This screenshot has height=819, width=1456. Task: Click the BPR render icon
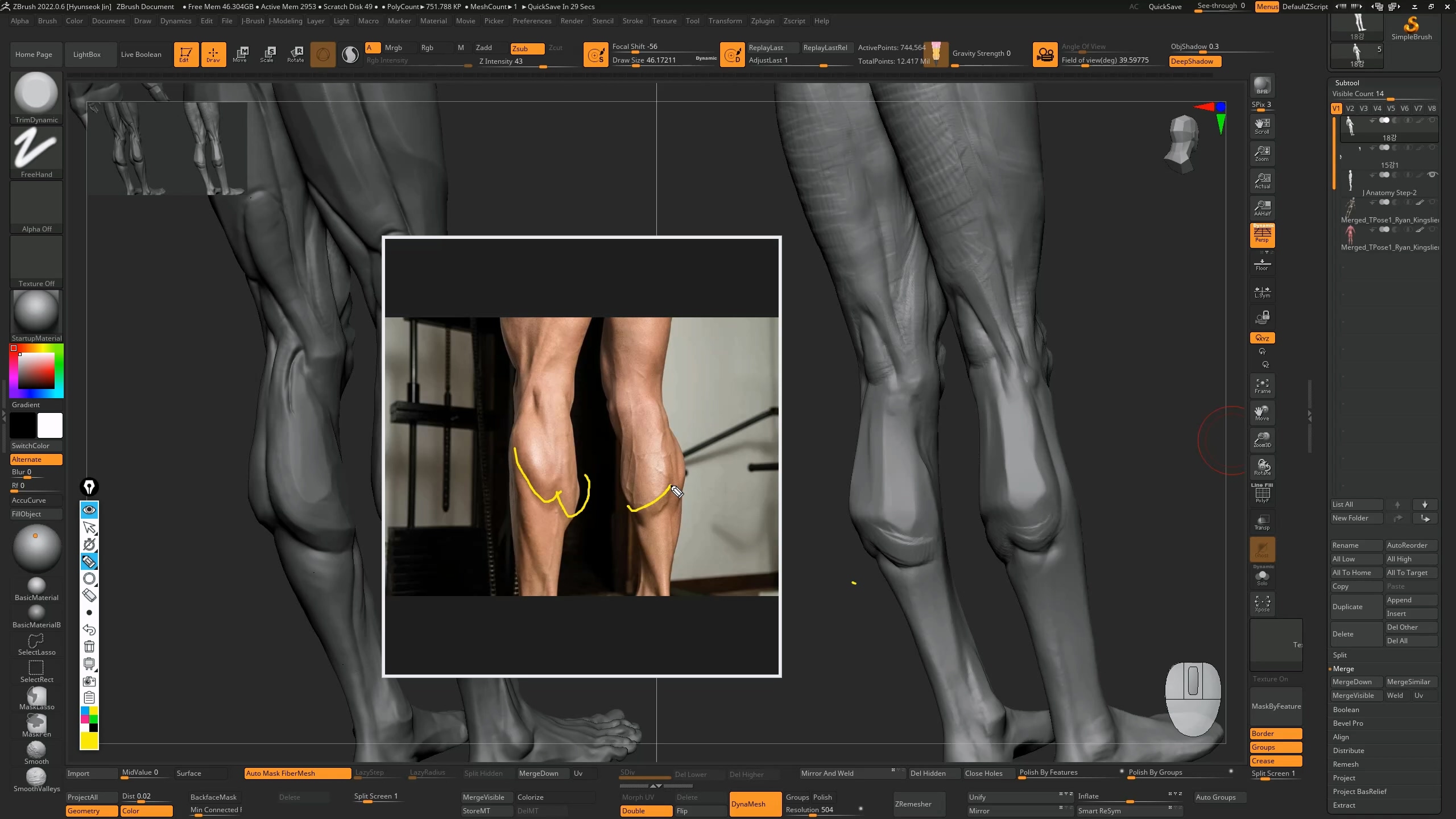coord(1262,85)
